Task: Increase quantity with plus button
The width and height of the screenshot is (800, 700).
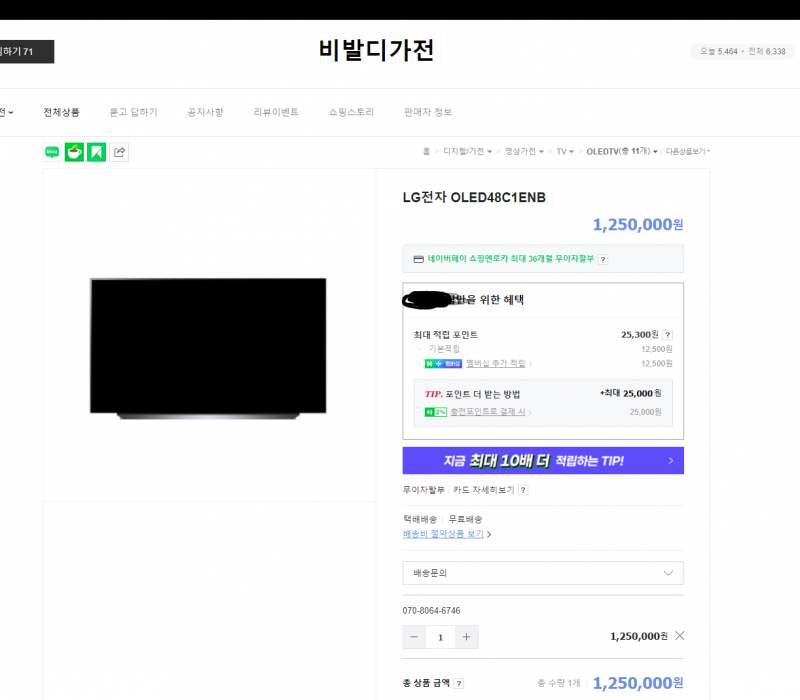Action: click(466, 637)
